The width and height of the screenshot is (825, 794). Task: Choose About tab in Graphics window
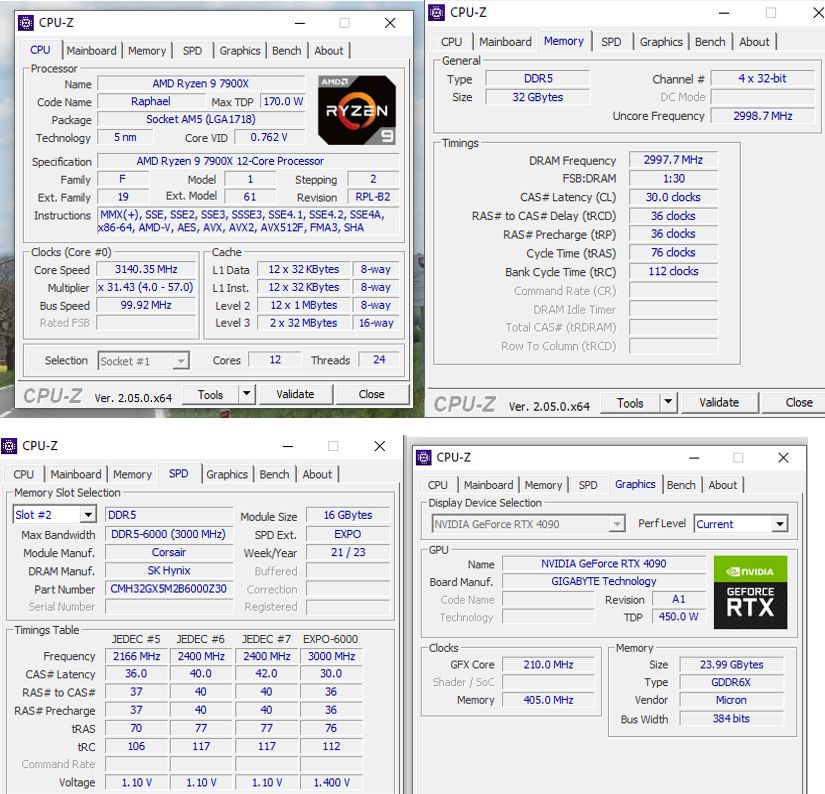point(722,485)
